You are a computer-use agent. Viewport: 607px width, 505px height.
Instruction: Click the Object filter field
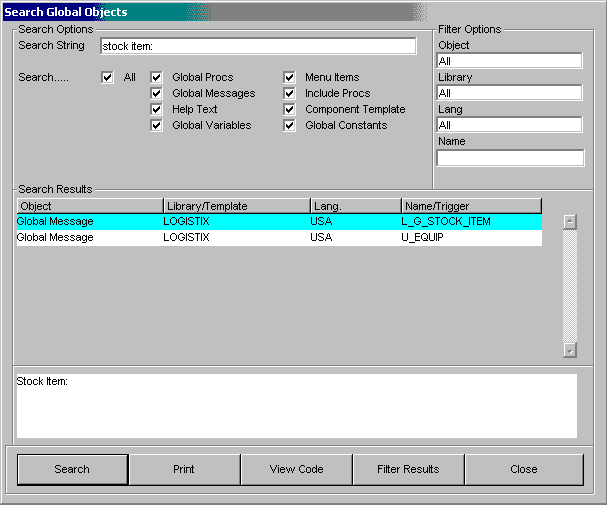(509, 61)
